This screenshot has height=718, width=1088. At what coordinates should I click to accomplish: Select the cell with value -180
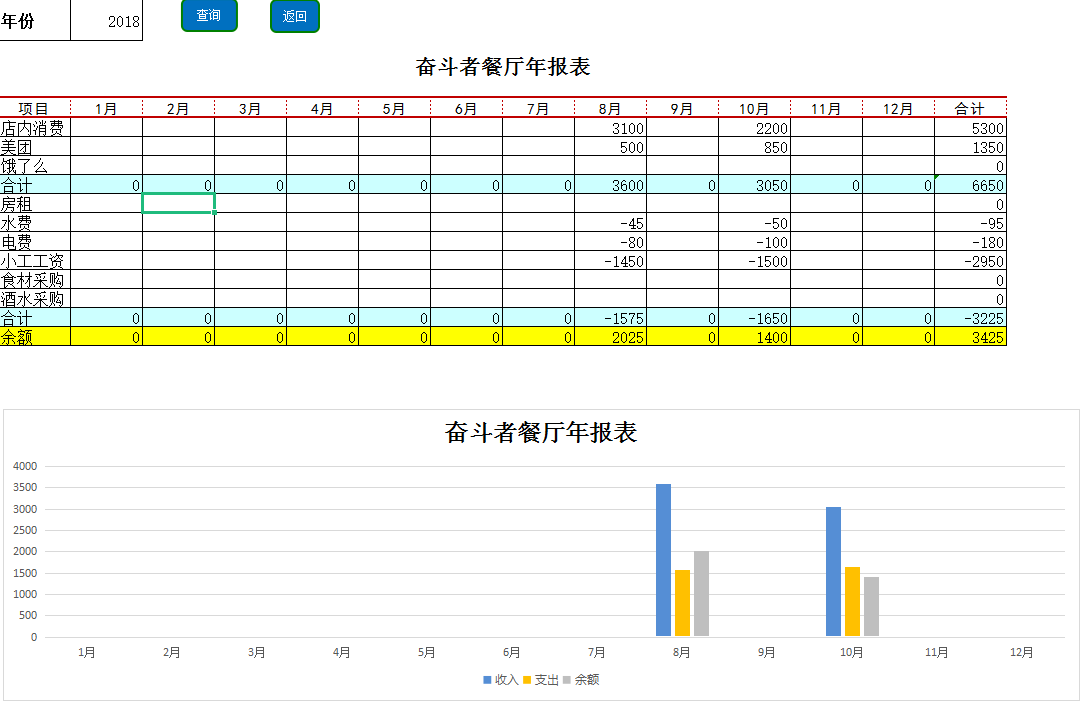[x=970, y=242]
